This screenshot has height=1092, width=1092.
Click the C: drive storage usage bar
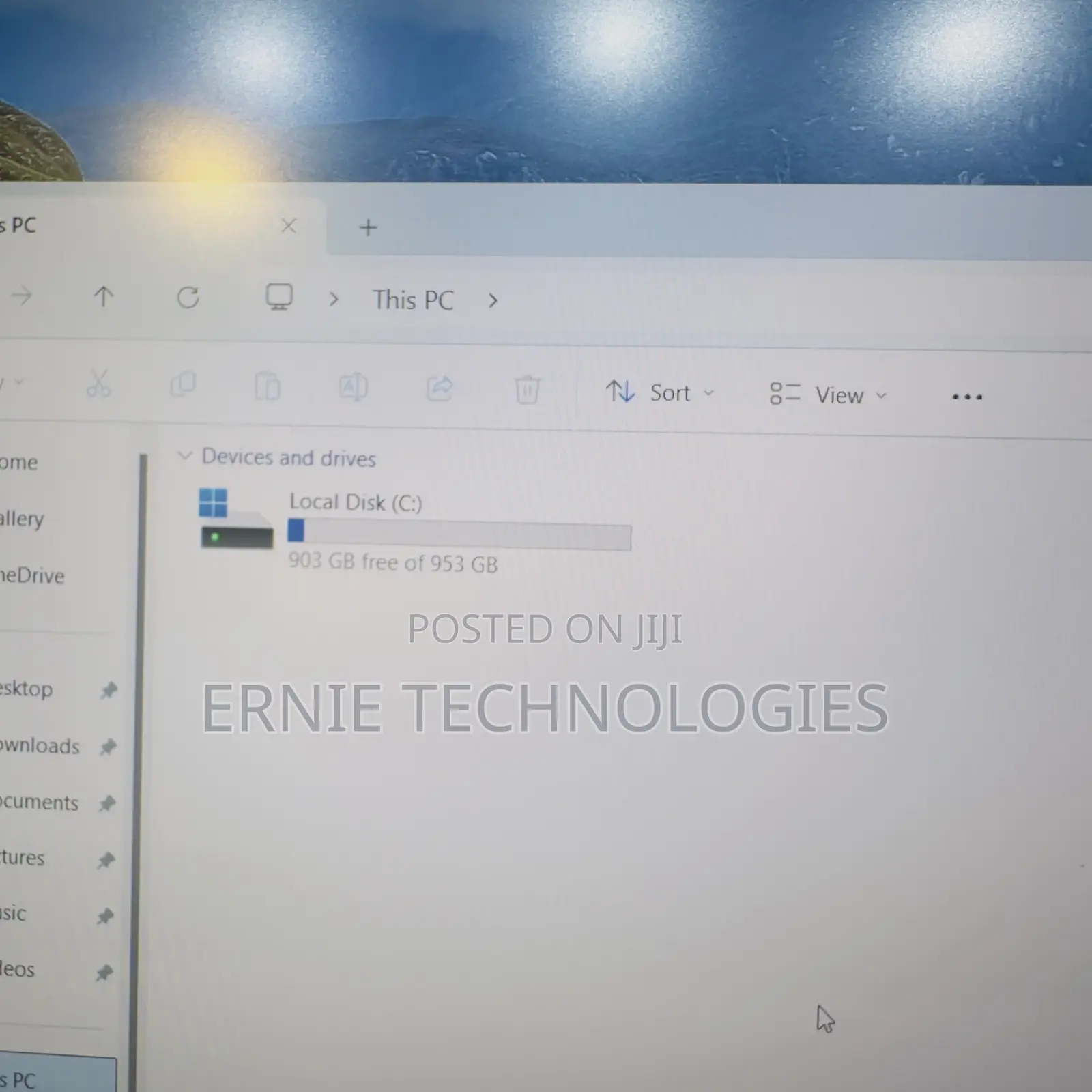tap(459, 534)
